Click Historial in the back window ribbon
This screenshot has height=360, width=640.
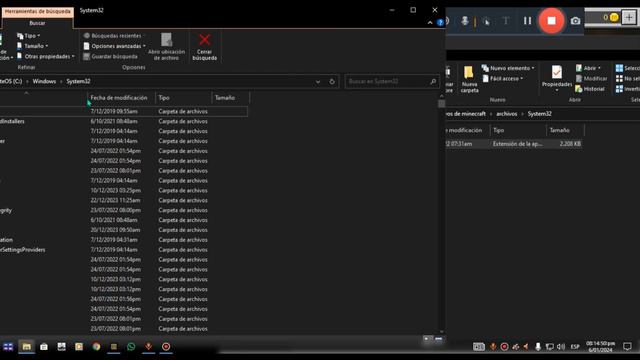tap(590, 89)
